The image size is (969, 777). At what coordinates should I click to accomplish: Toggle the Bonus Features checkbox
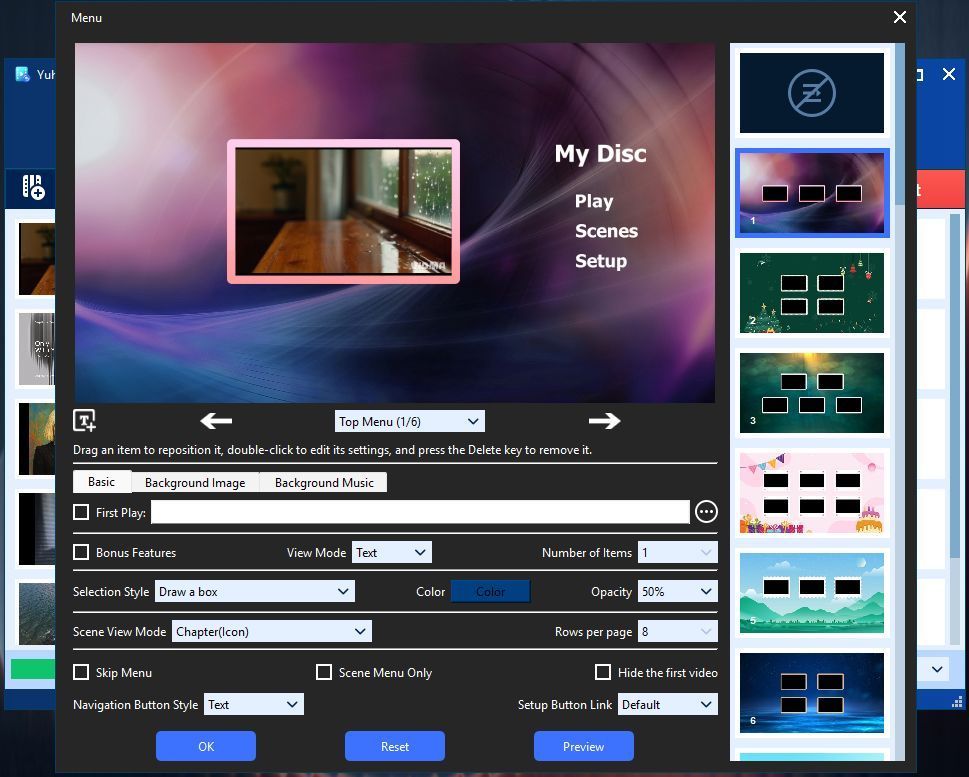tap(81, 552)
